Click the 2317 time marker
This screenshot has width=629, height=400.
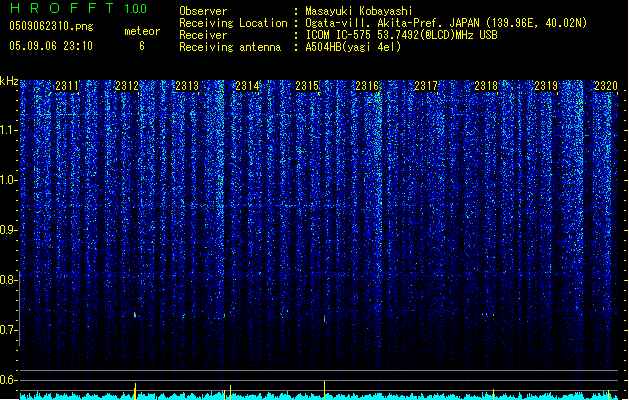pos(426,86)
